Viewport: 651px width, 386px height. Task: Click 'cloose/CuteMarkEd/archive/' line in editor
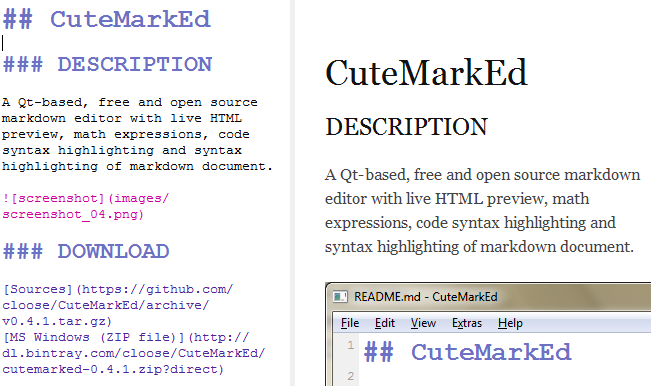click(105, 305)
